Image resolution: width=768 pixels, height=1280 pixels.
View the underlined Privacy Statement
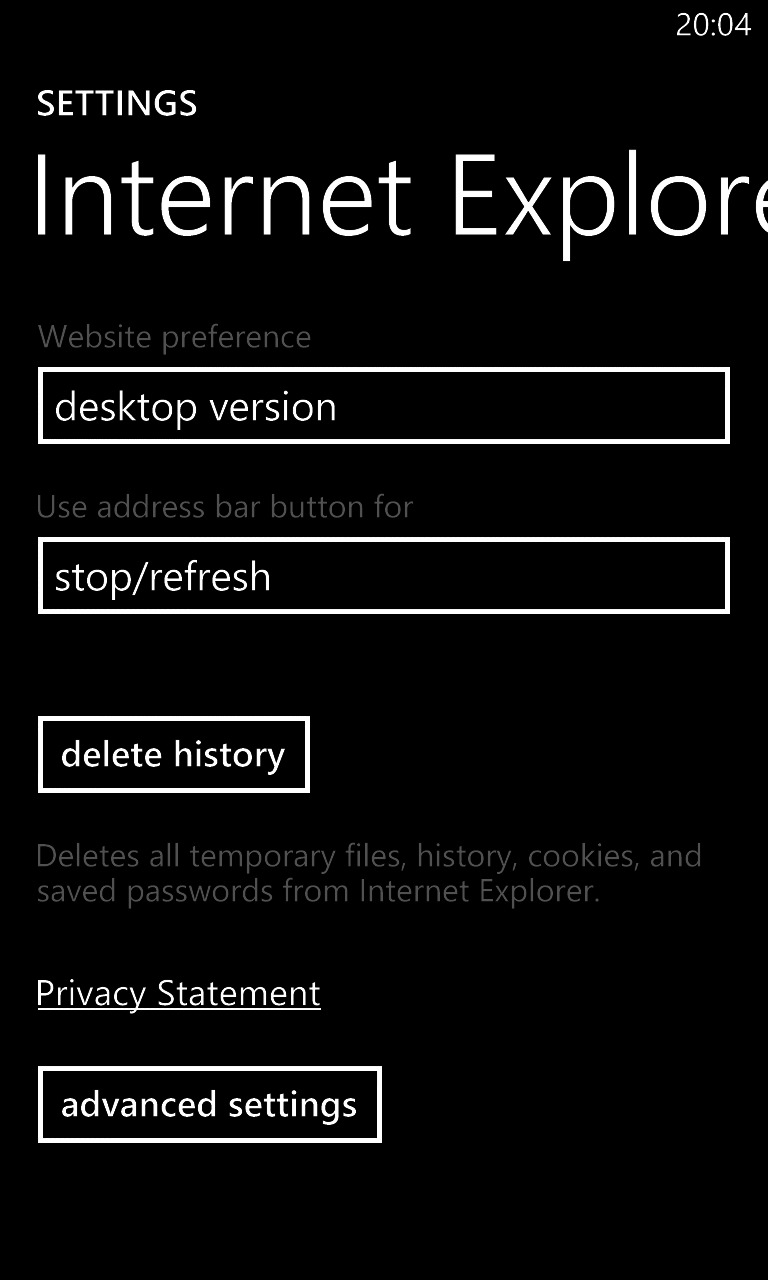[x=178, y=994]
